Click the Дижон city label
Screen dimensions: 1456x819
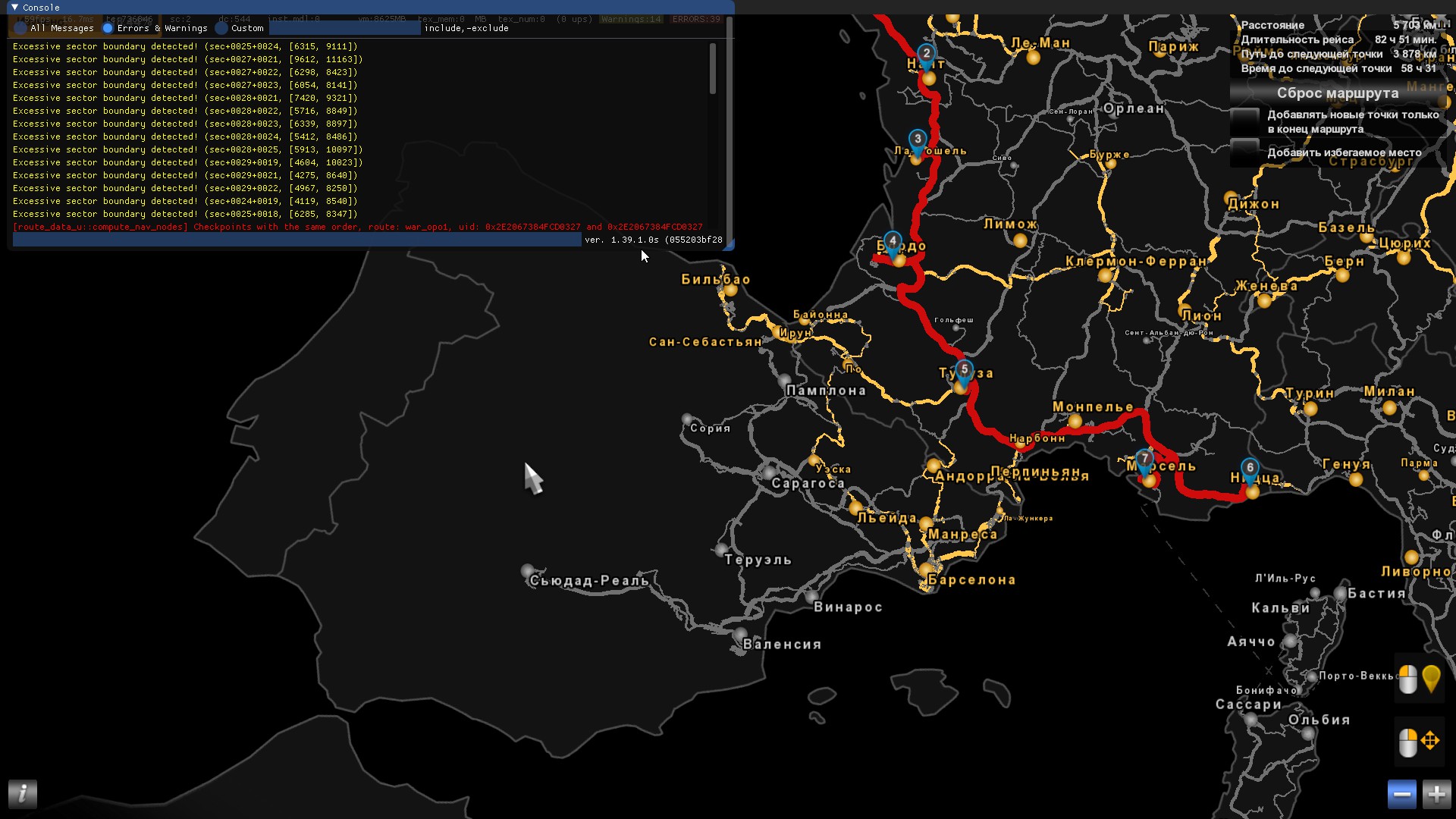pyautogui.click(x=1254, y=204)
